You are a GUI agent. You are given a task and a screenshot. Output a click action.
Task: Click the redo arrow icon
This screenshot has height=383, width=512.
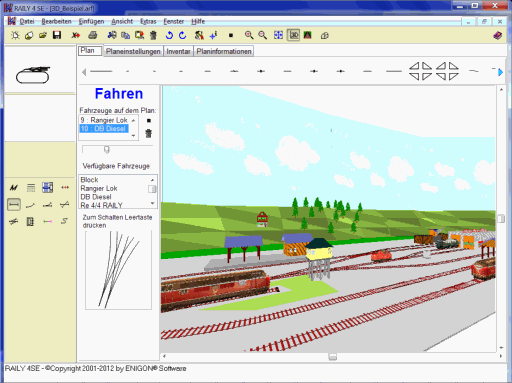[x=182, y=35]
